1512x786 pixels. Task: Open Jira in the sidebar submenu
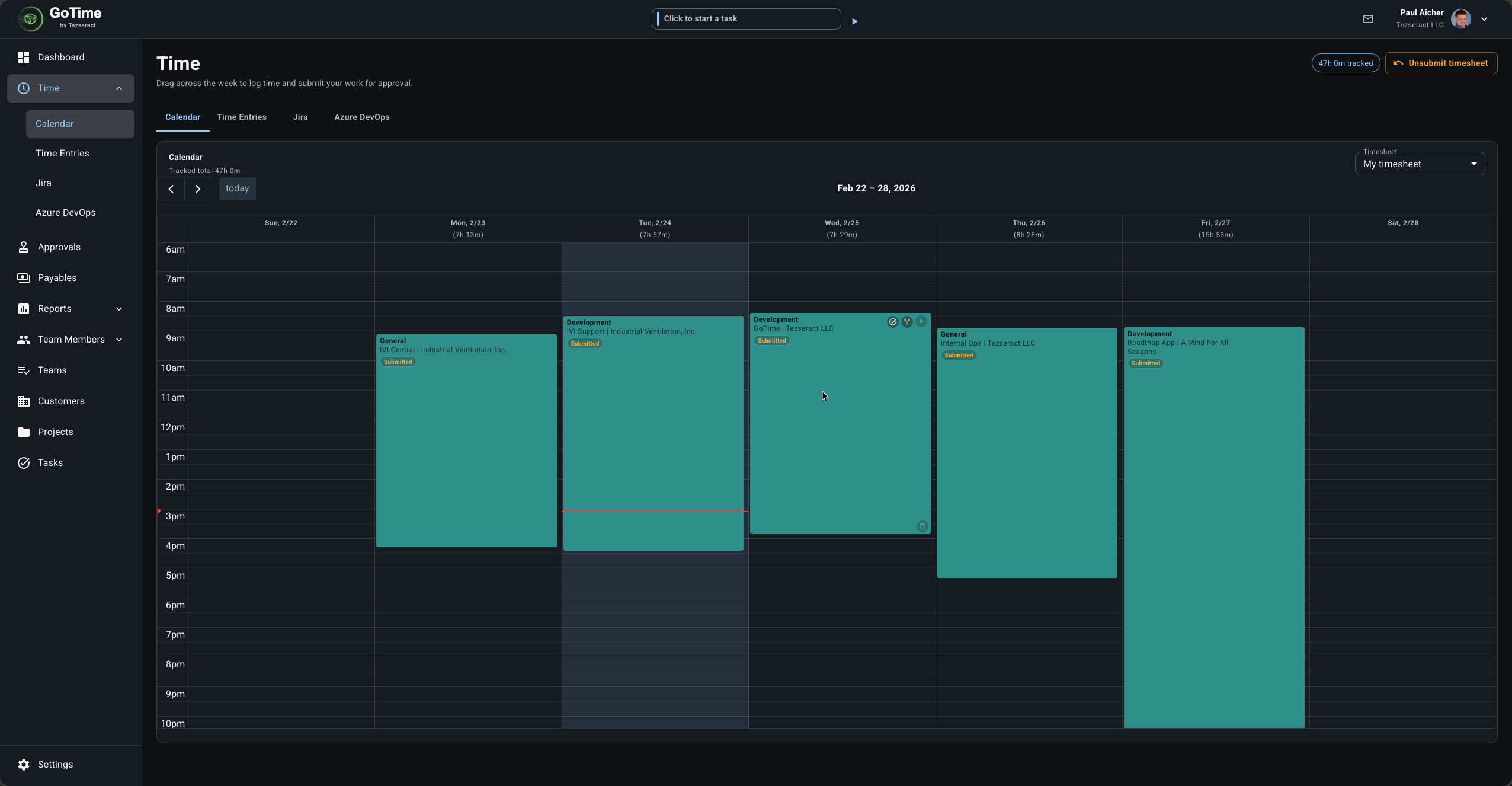point(80,183)
